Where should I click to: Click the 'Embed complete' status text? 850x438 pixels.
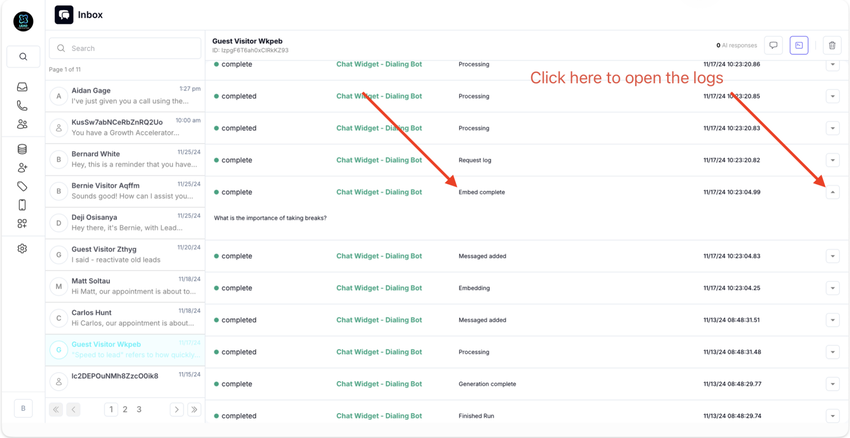point(481,192)
